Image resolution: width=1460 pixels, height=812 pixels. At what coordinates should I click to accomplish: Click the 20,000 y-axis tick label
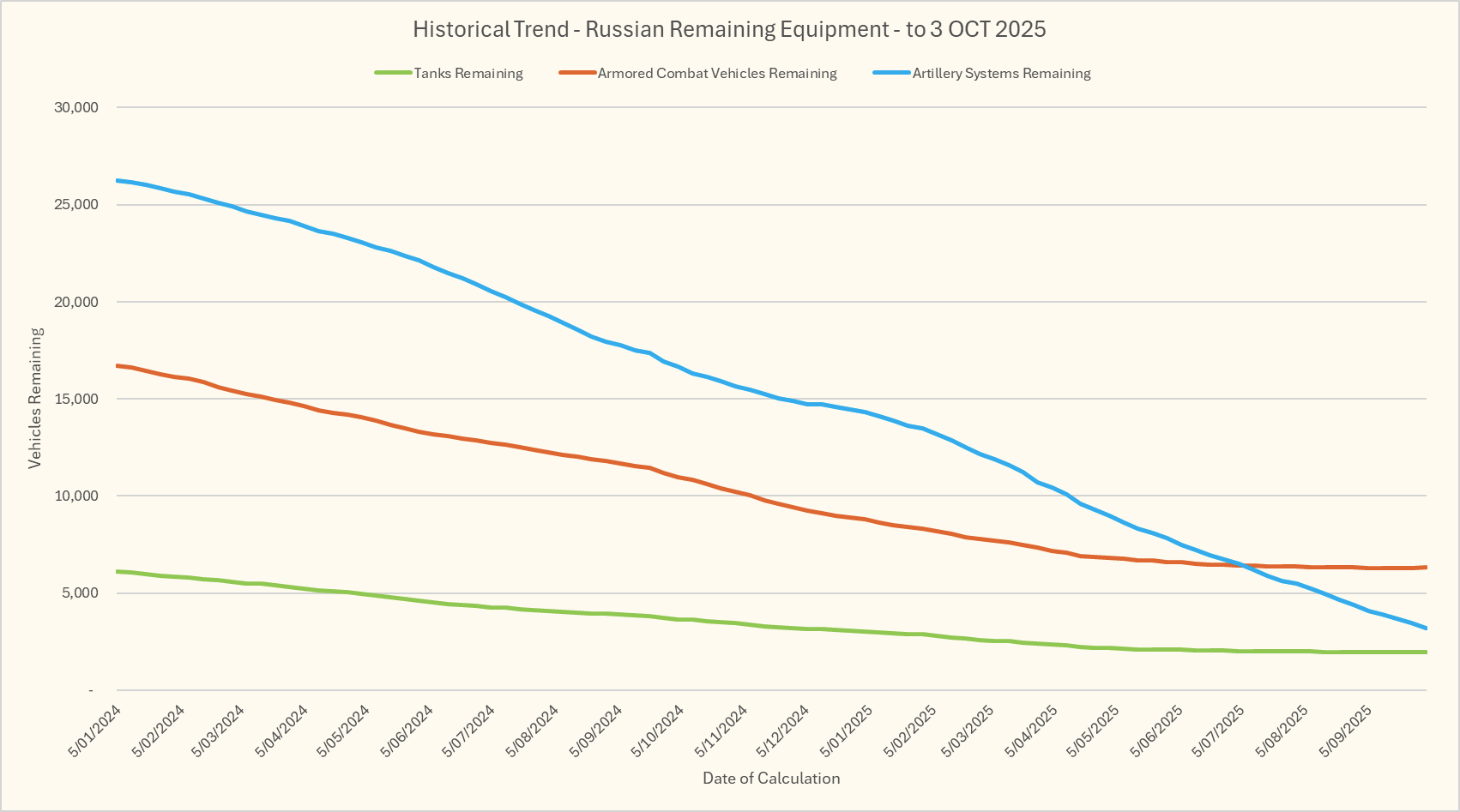(x=76, y=302)
